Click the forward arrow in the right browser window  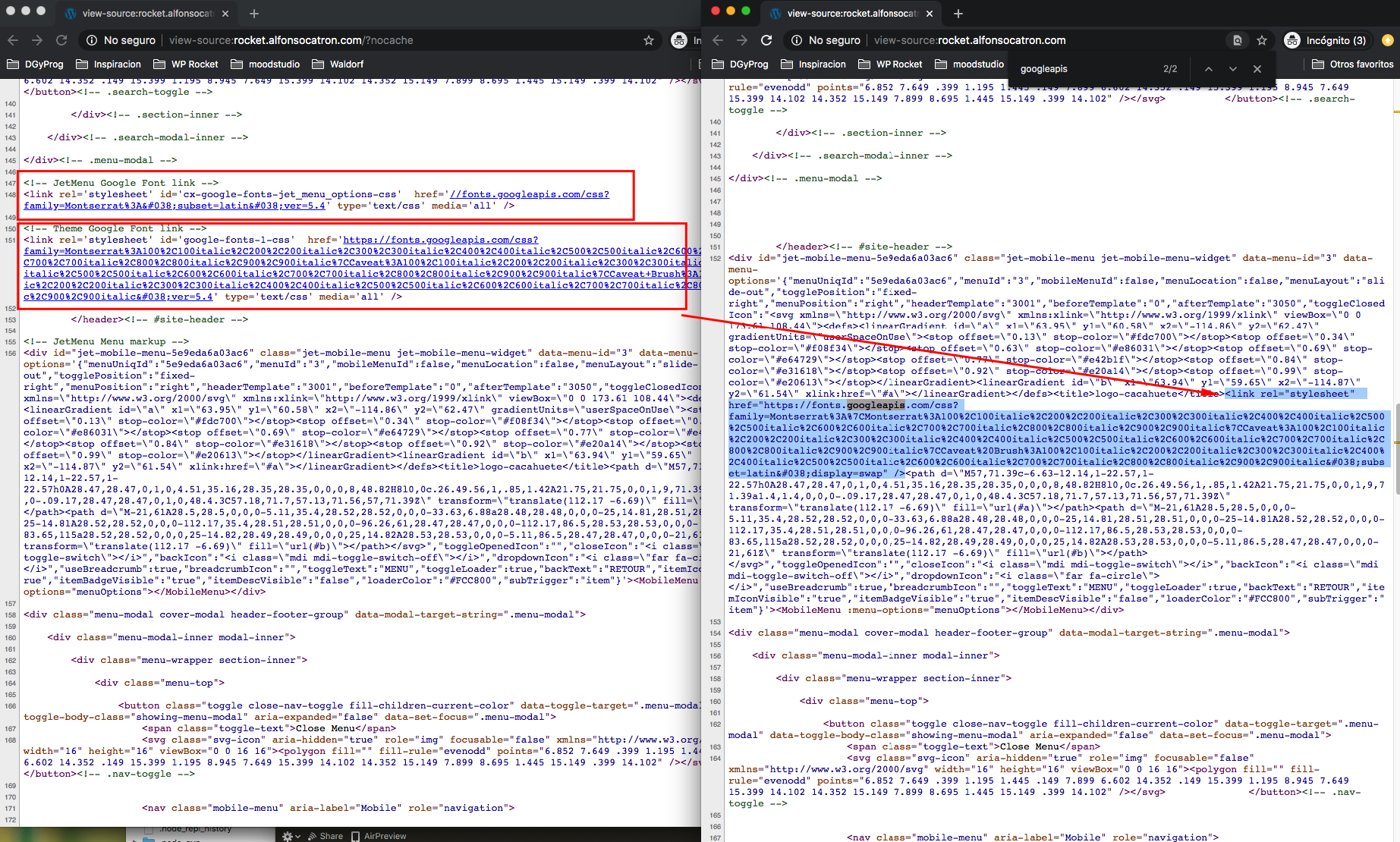[742, 40]
